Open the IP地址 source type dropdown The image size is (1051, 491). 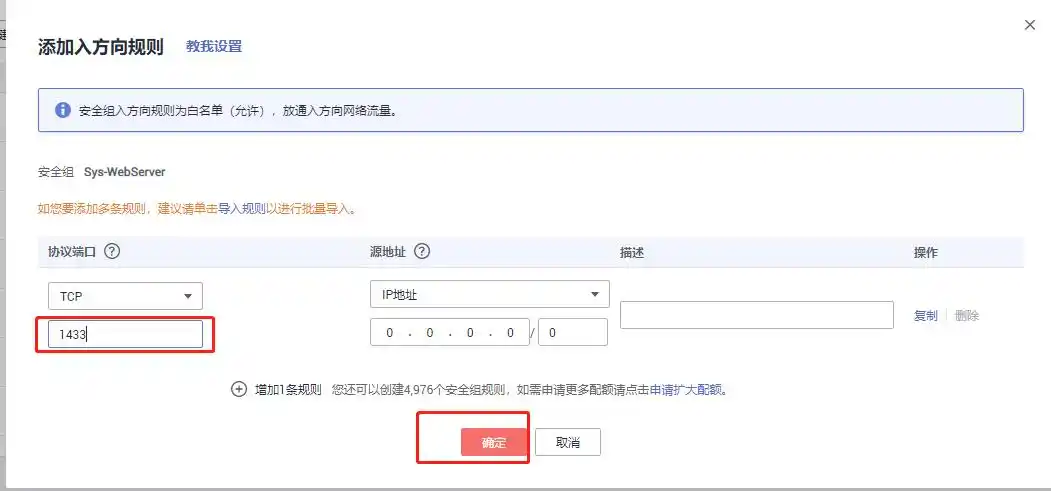tap(489, 294)
